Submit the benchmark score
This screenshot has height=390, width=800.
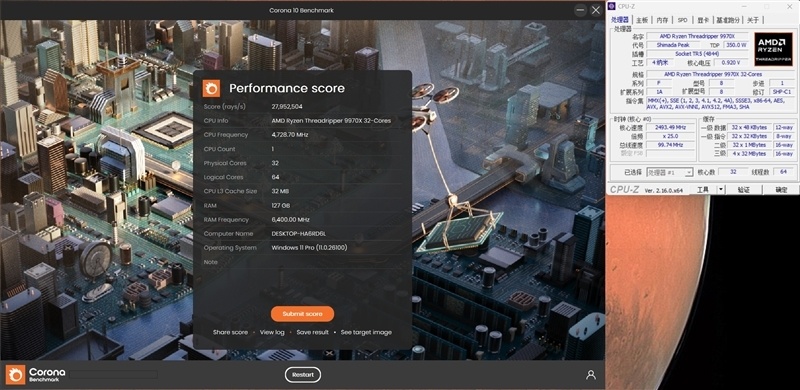click(303, 314)
